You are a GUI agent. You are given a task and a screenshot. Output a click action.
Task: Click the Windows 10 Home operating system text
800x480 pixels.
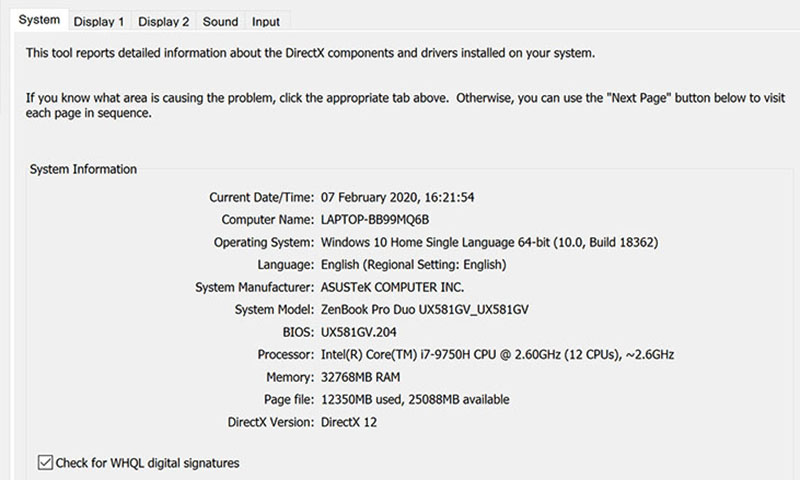[488, 242]
